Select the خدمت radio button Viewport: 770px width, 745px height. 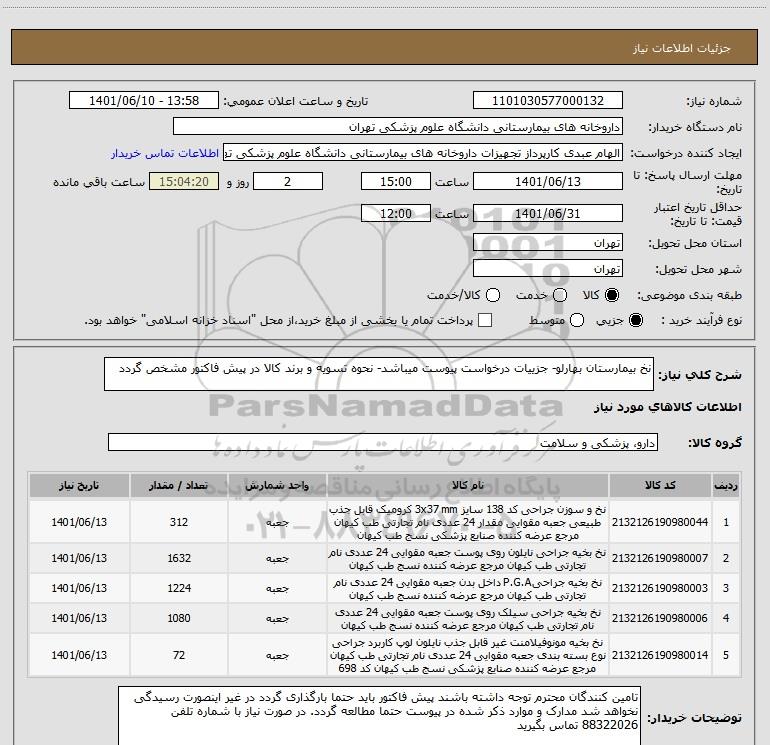(560, 295)
